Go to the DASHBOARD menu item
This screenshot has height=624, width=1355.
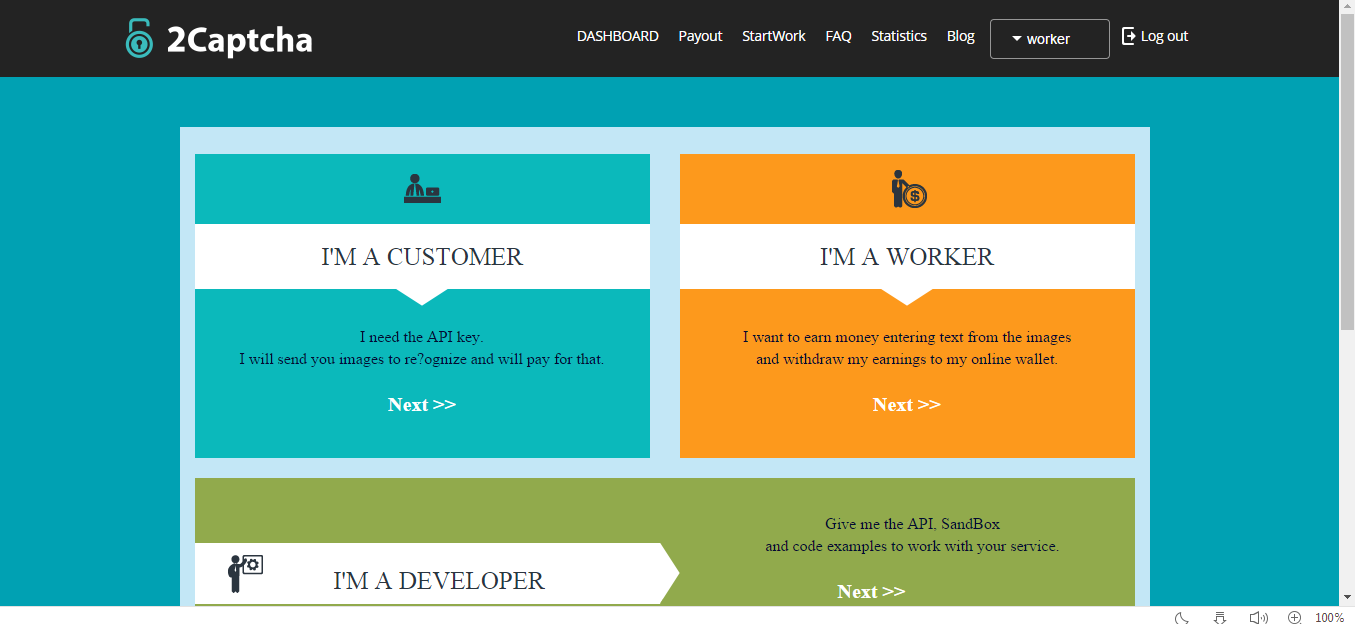pos(617,36)
